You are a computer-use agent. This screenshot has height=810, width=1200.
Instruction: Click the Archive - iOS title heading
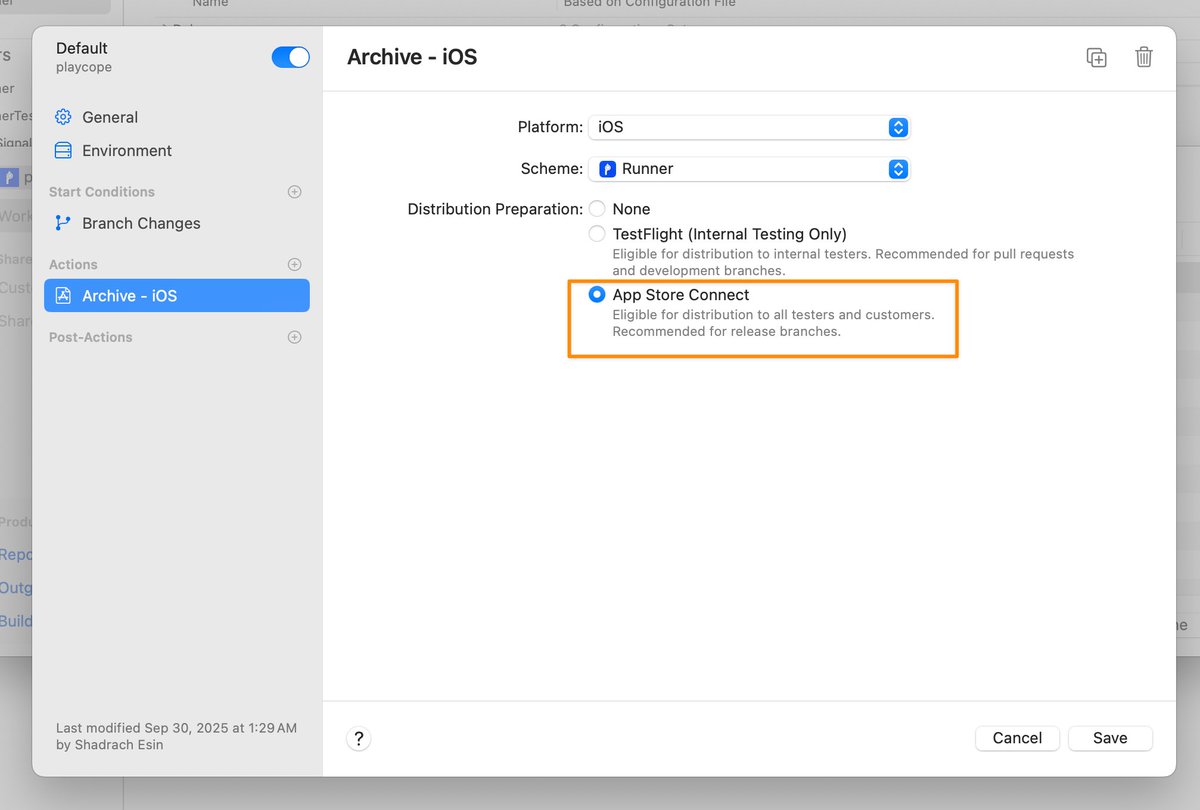point(412,57)
